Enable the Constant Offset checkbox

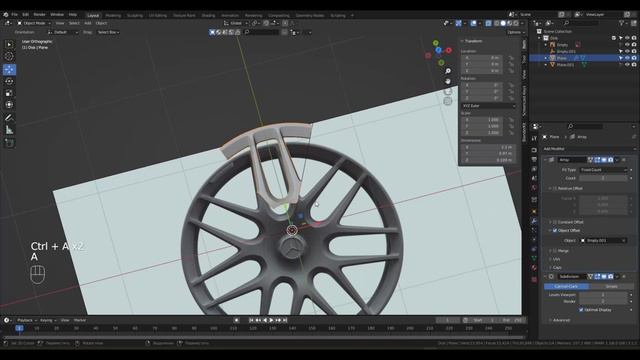coord(555,222)
